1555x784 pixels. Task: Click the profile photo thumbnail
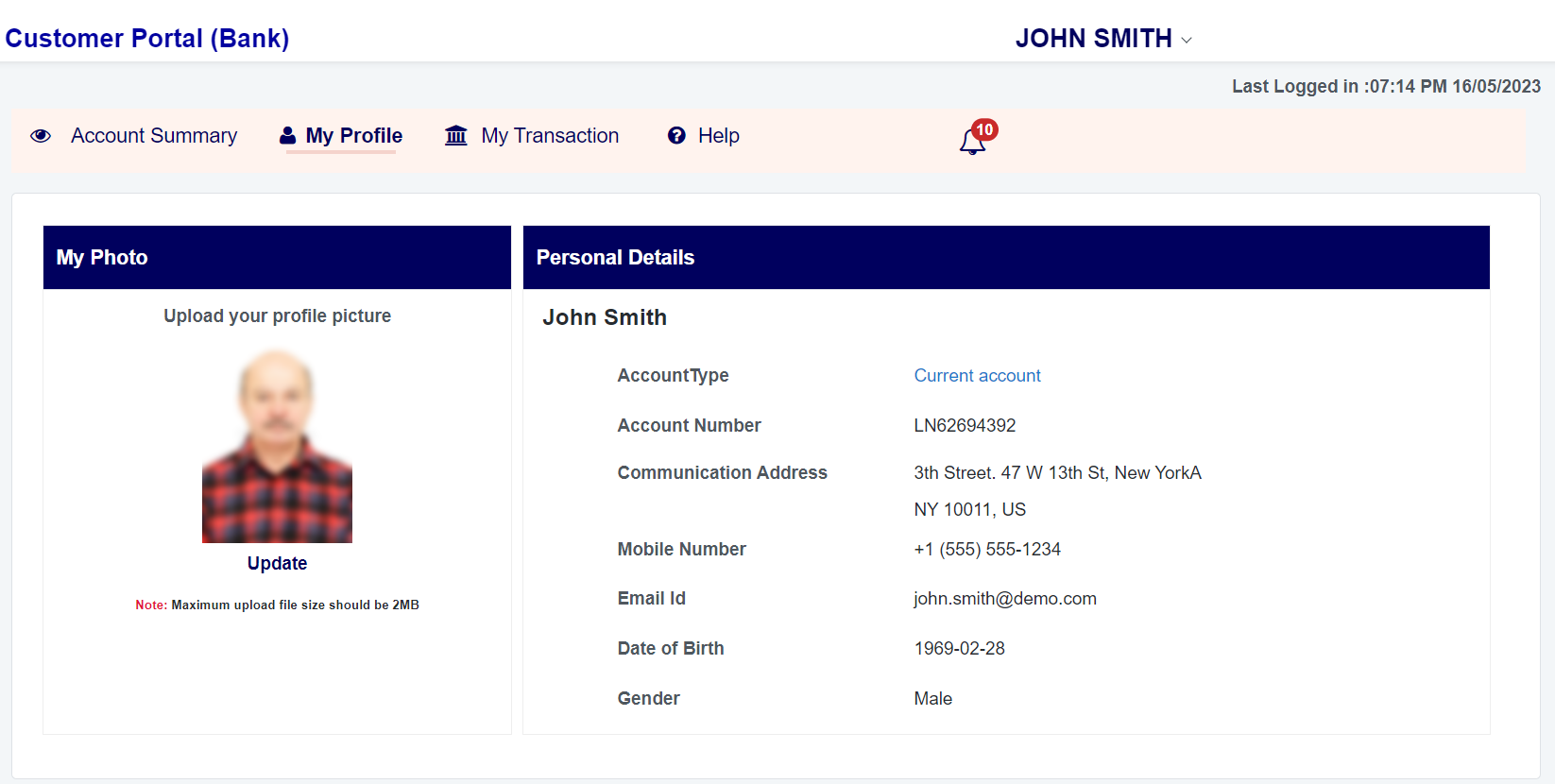277,446
